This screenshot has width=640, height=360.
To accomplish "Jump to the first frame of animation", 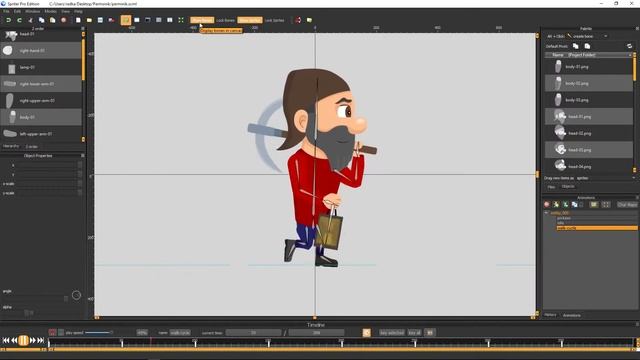I will [x=6, y=340].
